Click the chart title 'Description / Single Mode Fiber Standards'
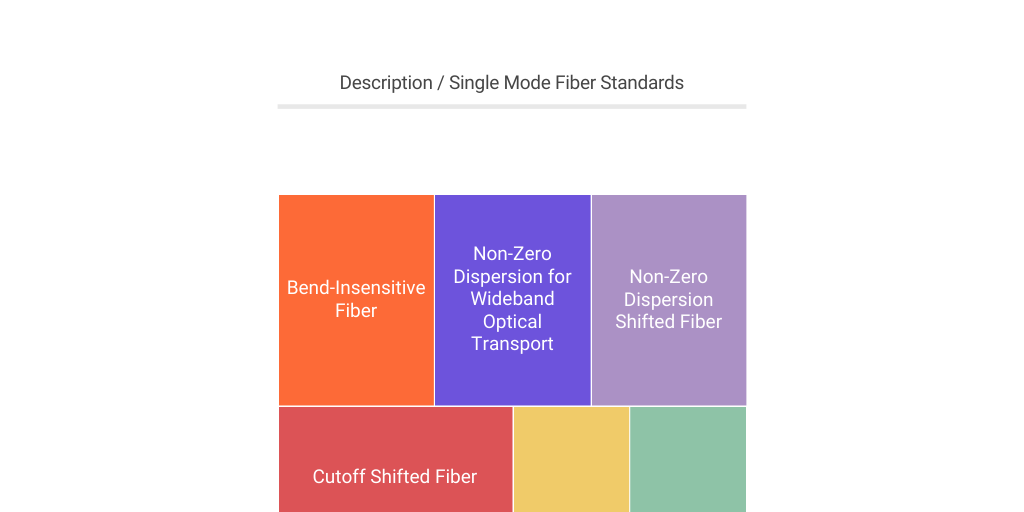1024x512 pixels. coord(511,83)
